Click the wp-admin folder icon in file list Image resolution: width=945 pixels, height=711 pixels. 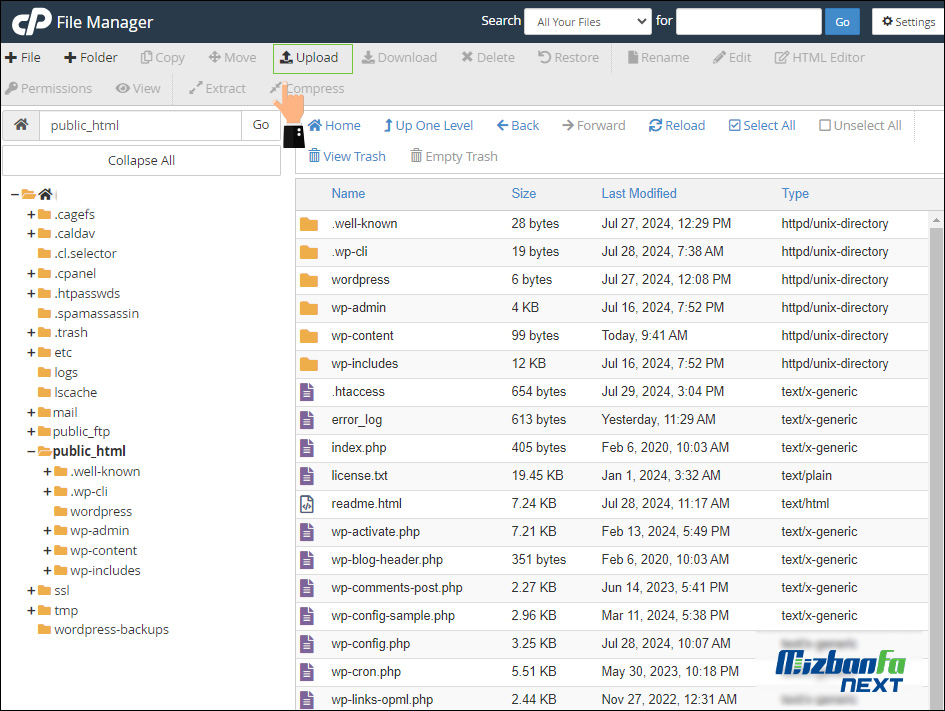309,308
